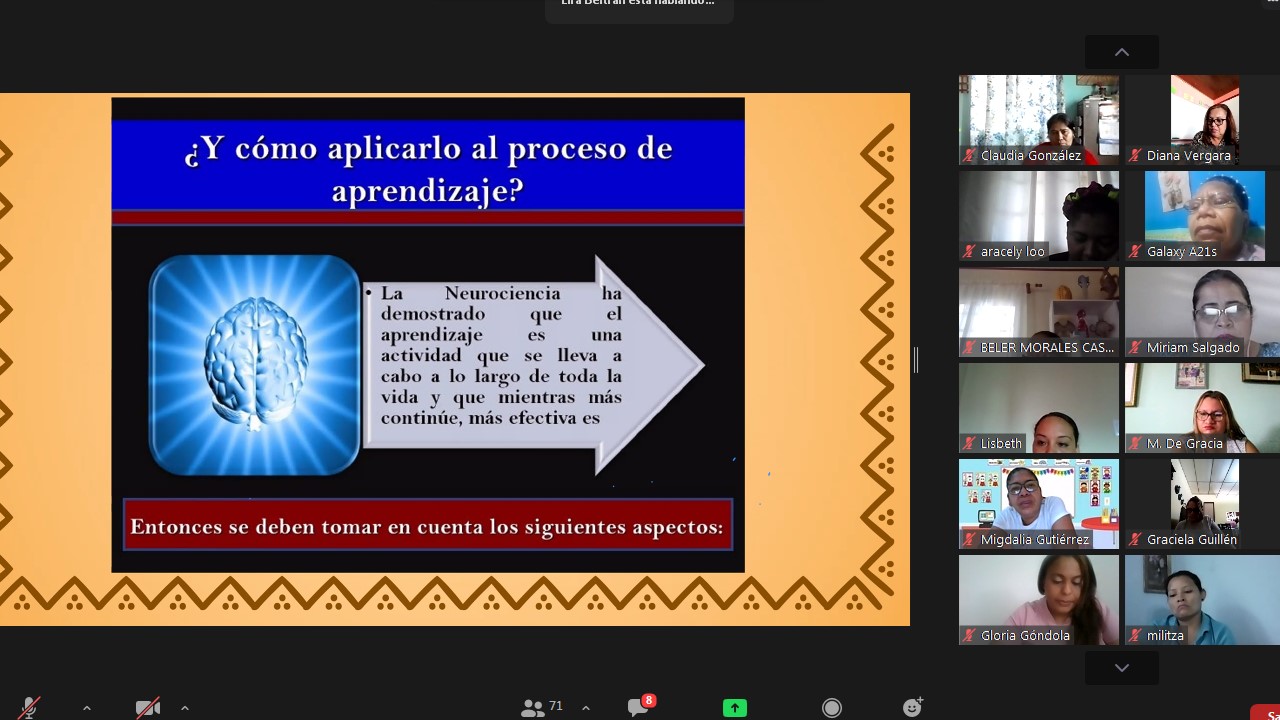Click muted mic icon on Miriam Salgado
Screen dimensions: 1280x720
click(x=1135, y=348)
